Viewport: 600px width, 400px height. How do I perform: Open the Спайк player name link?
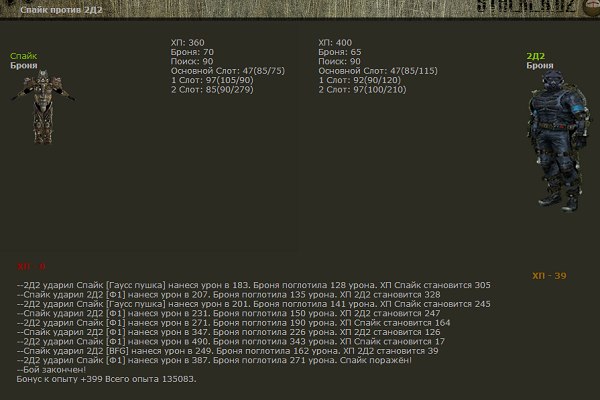[x=23, y=55]
